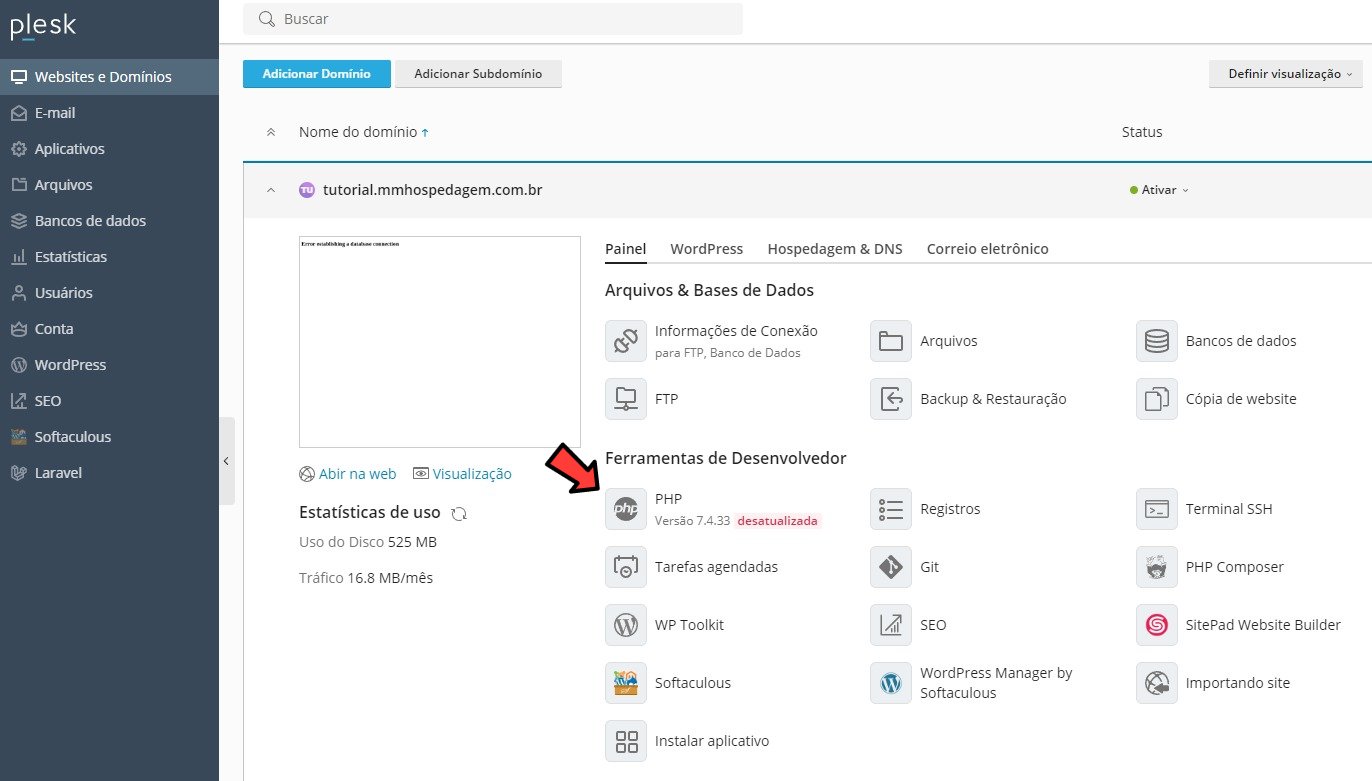Click the tutorial domain avatar icon
The width and height of the screenshot is (1372, 781).
(307, 189)
